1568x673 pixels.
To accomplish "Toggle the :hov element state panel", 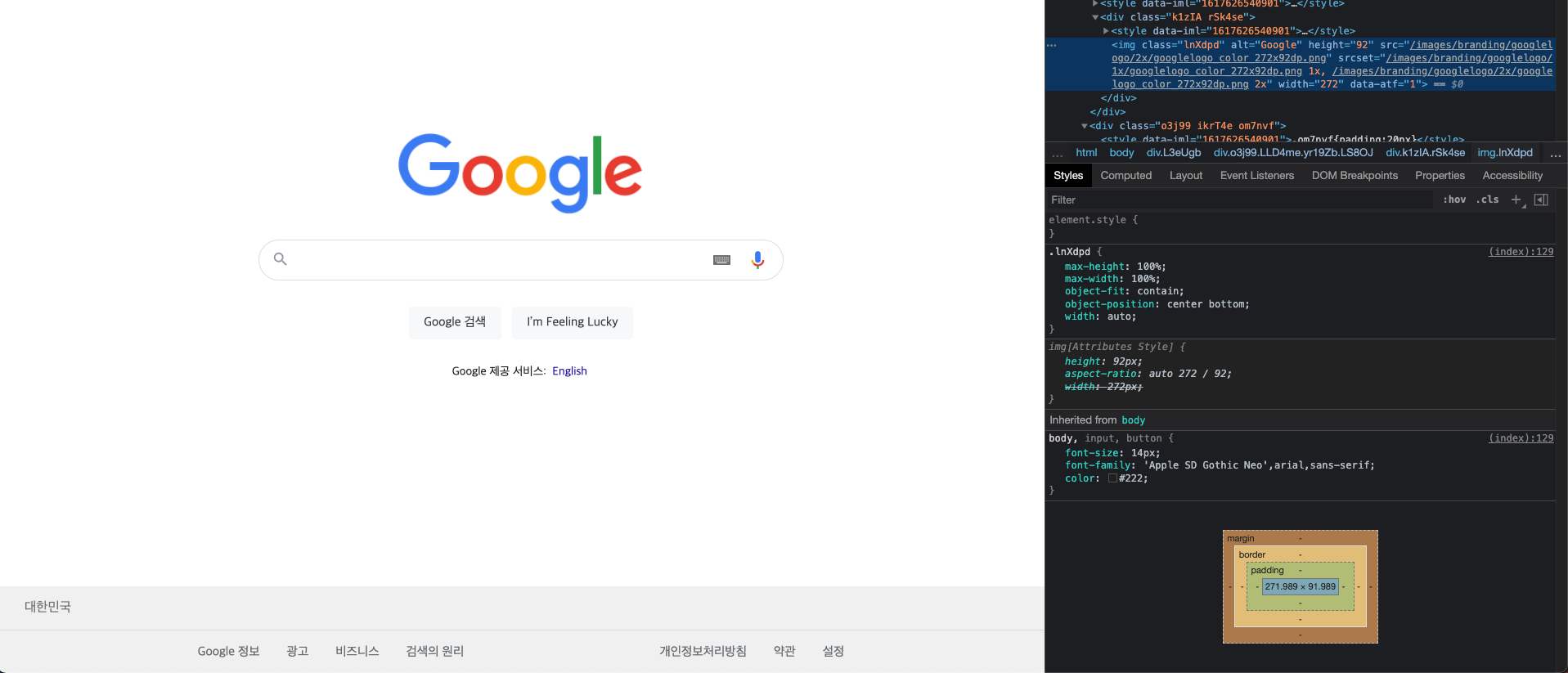I will 1454,200.
